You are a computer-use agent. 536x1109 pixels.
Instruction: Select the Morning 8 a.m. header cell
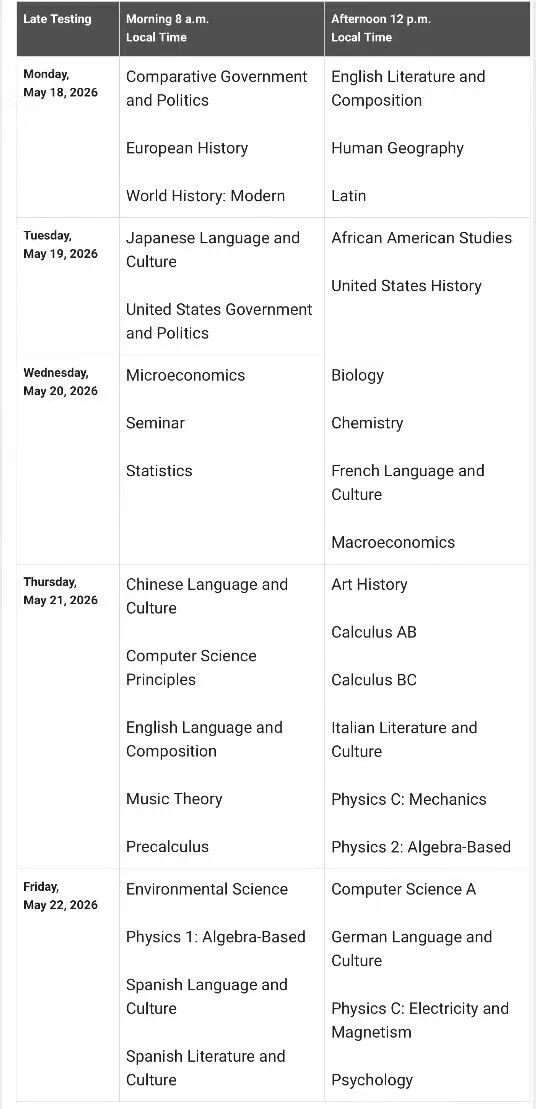[221, 28]
